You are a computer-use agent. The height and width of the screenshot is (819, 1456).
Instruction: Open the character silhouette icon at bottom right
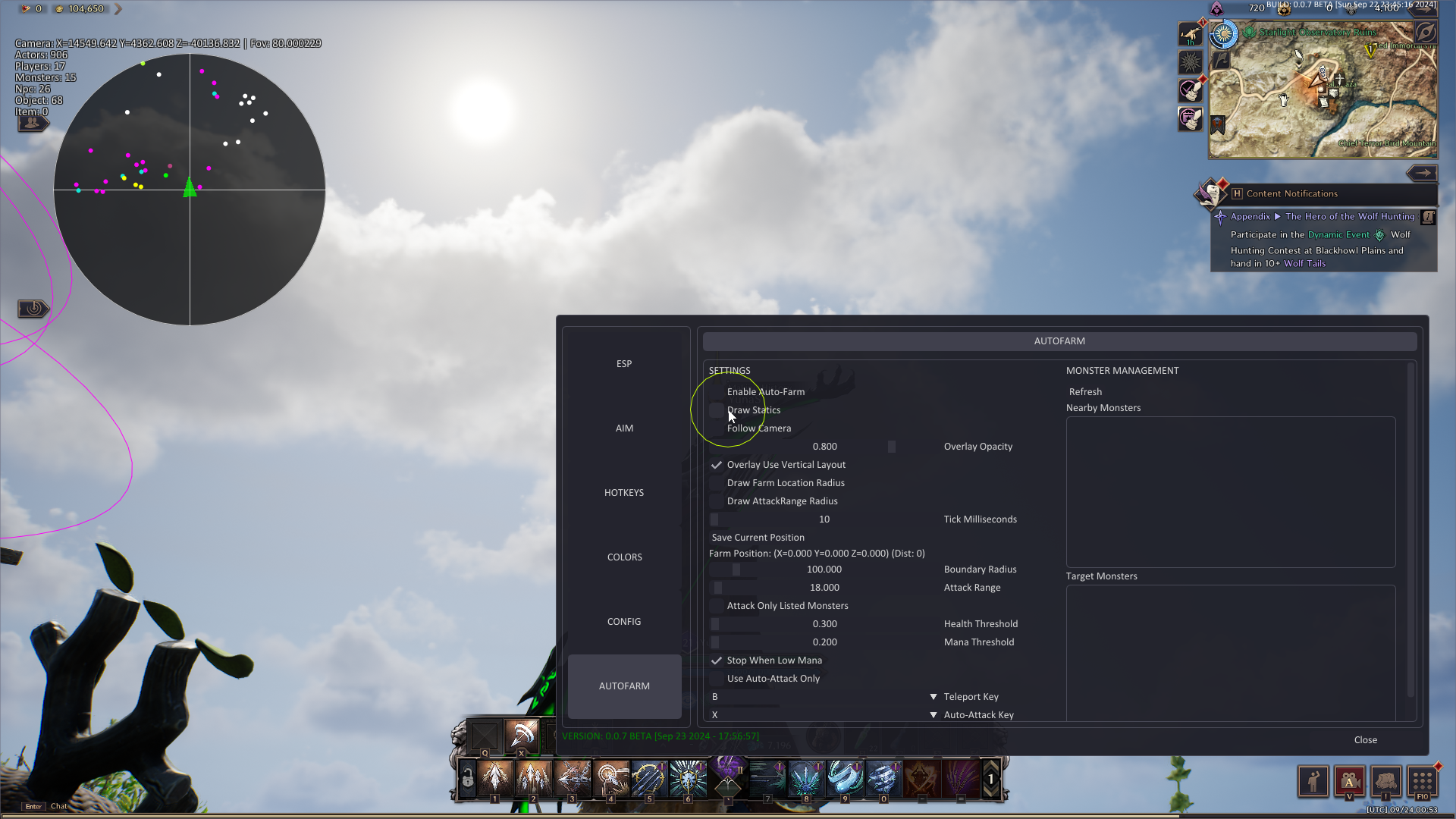(x=1313, y=780)
